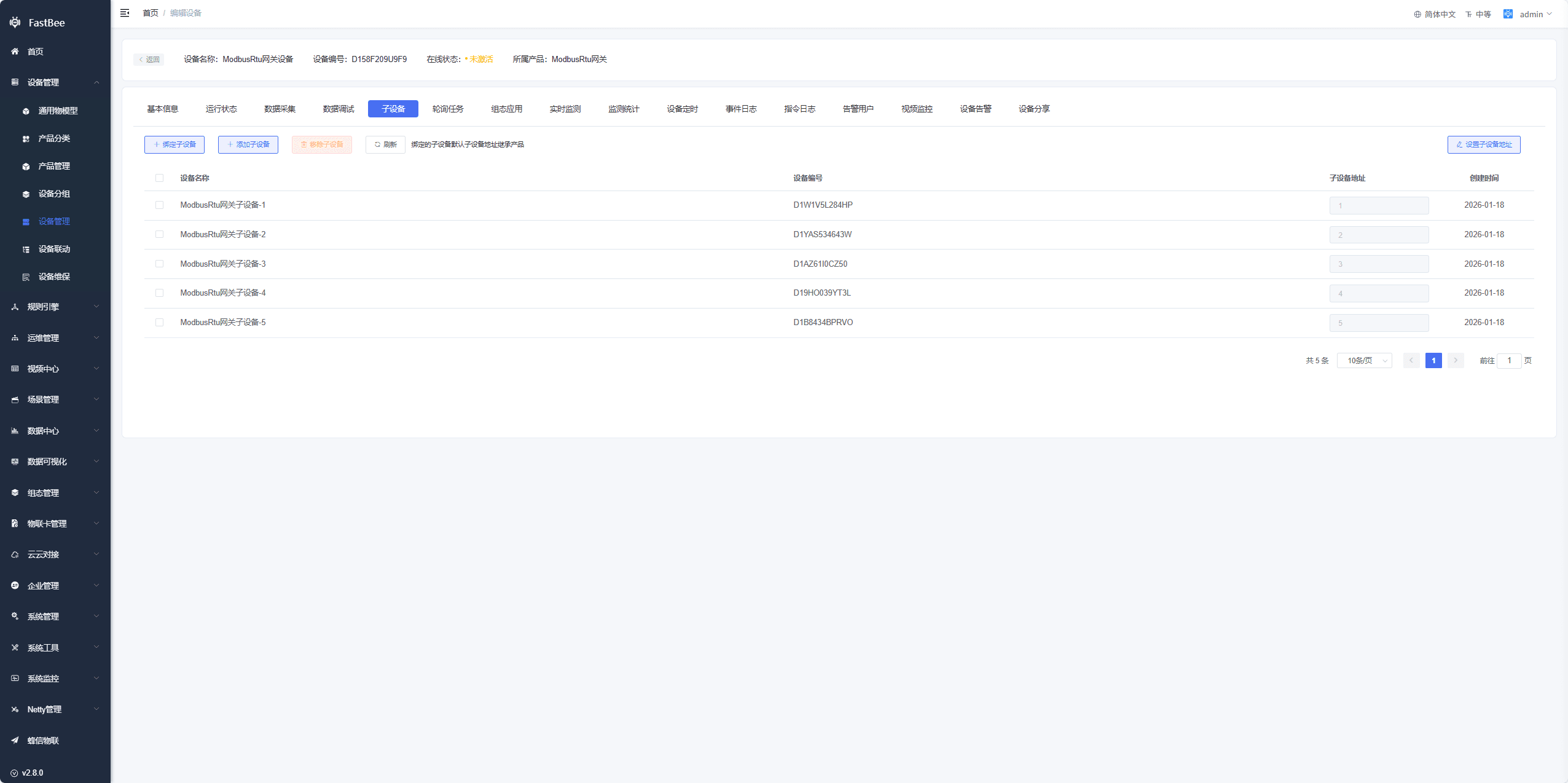Image resolution: width=1568 pixels, height=783 pixels.
Task: Switch to the 基本信息 tab
Action: pos(162,109)
